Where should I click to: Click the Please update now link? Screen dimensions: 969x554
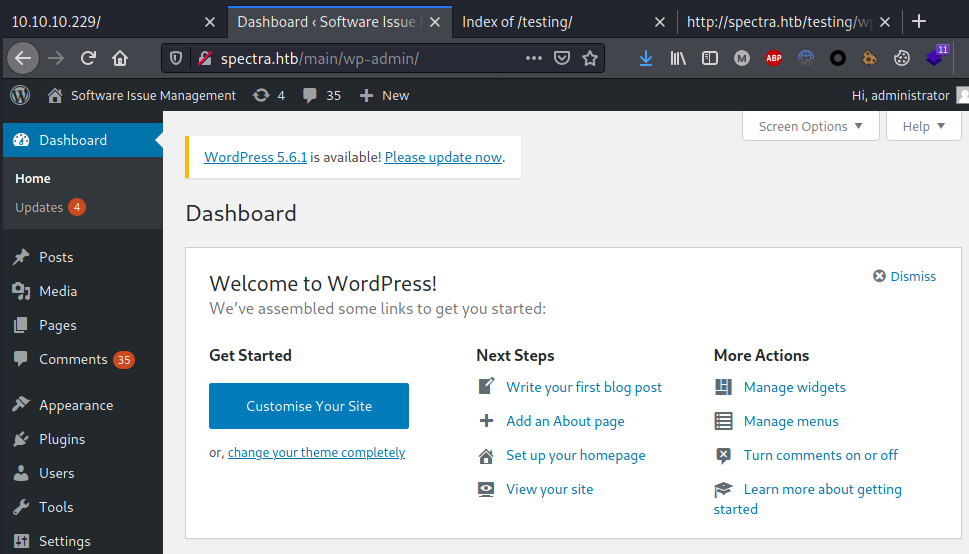(x=443, y=157)
